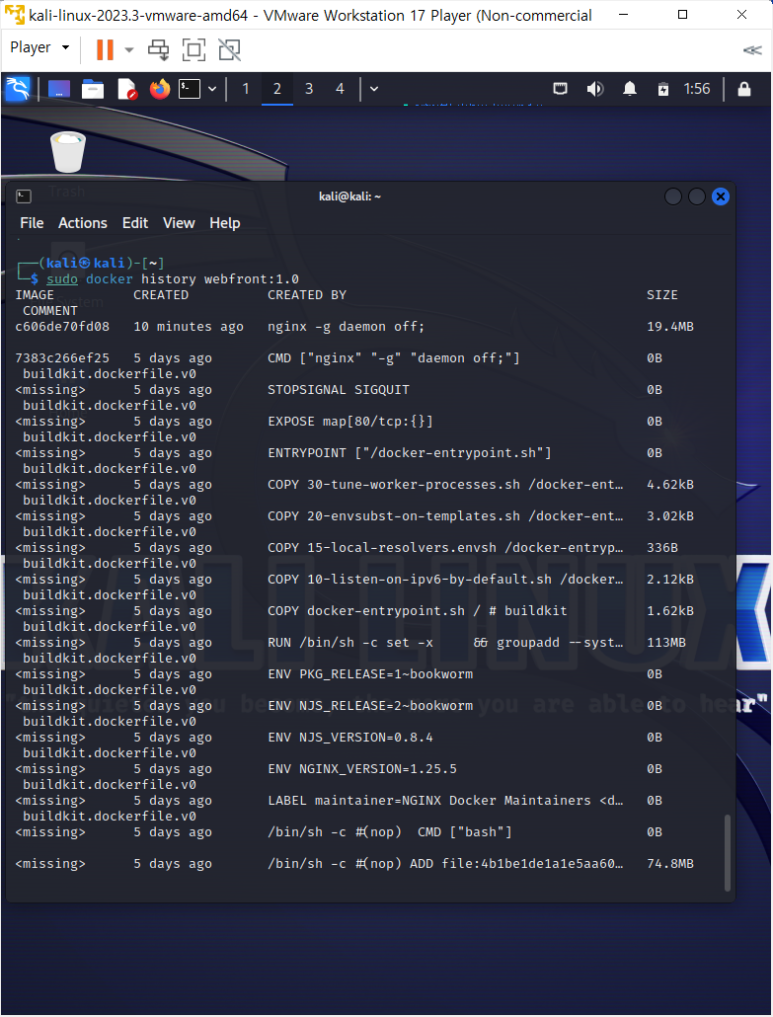This screenshot has height=1017, width=773.
Task: Click the ENV PKG_RELEASE=1~bookworm line
Action: click(x=370, y=675)
